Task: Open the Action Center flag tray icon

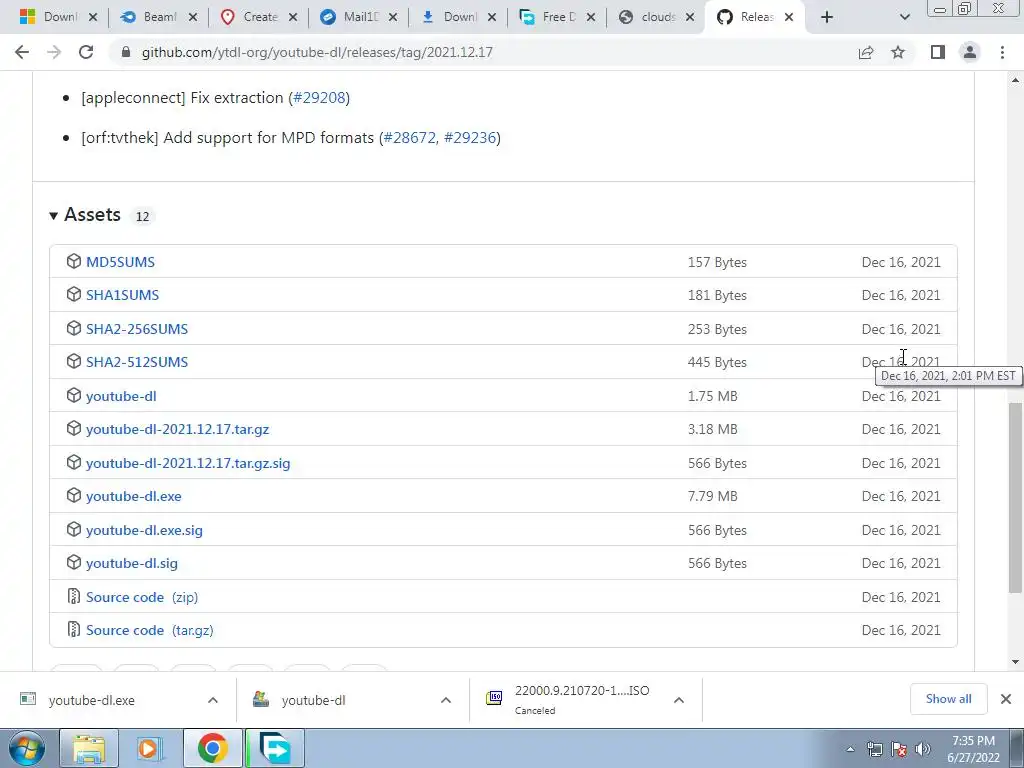Action: tap(899, 749)
